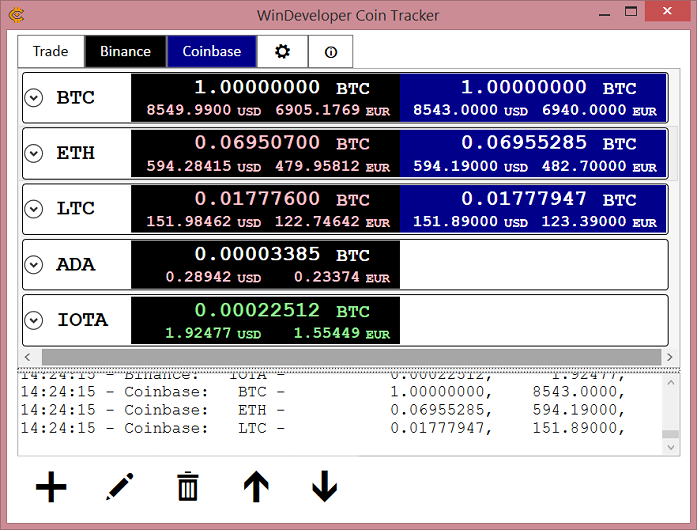Maximize the Coin Tracker window

631,12
